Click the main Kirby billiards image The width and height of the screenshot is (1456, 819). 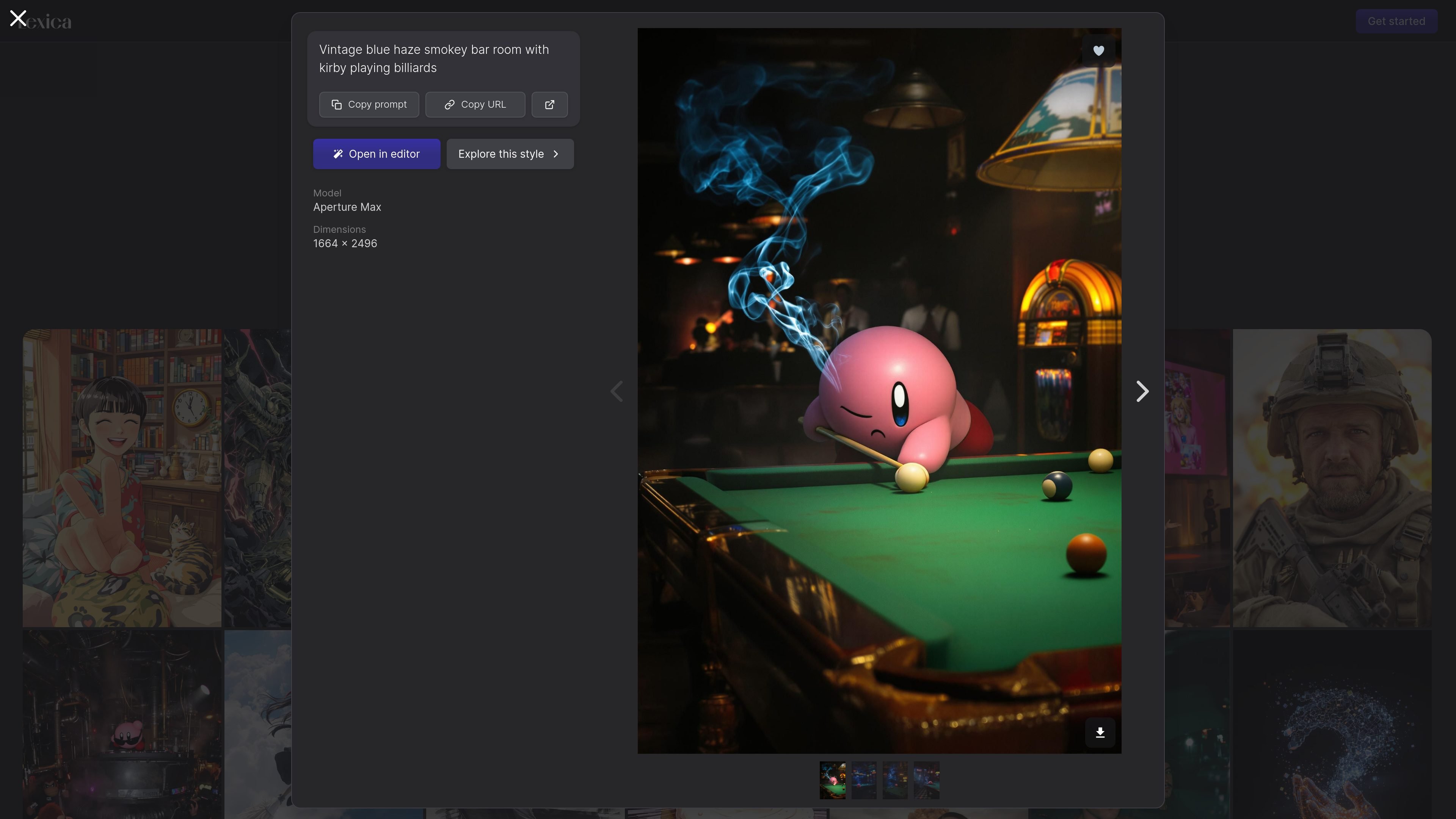(x=880, y=391)
